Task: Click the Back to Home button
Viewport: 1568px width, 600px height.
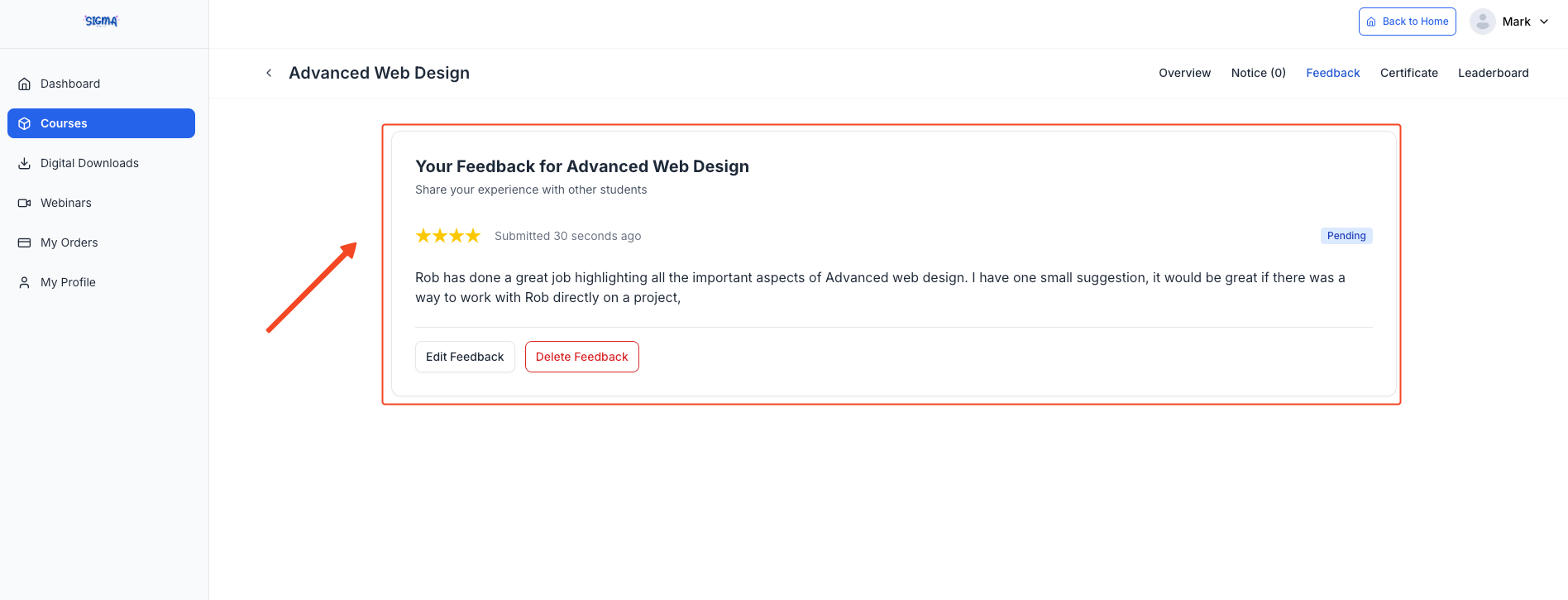Action: pyautogui.click(x=1407, y=22)
